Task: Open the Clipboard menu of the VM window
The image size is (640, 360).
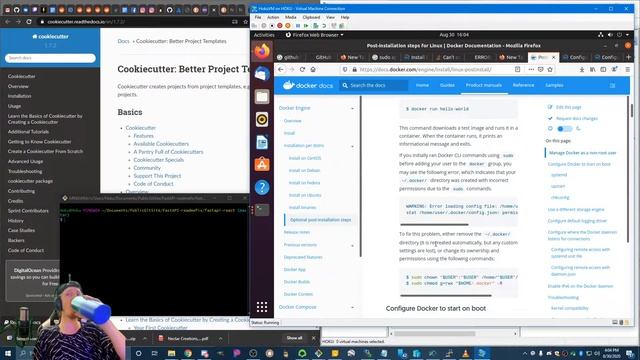Action: 311,17
